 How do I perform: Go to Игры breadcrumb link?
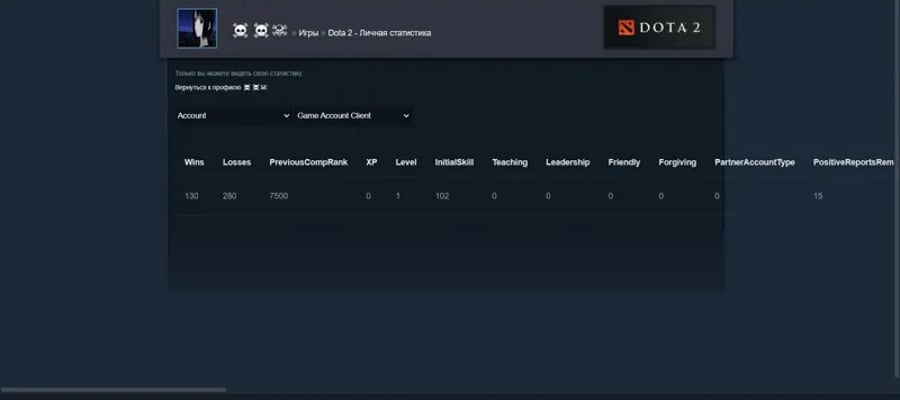tap(308, 33)
